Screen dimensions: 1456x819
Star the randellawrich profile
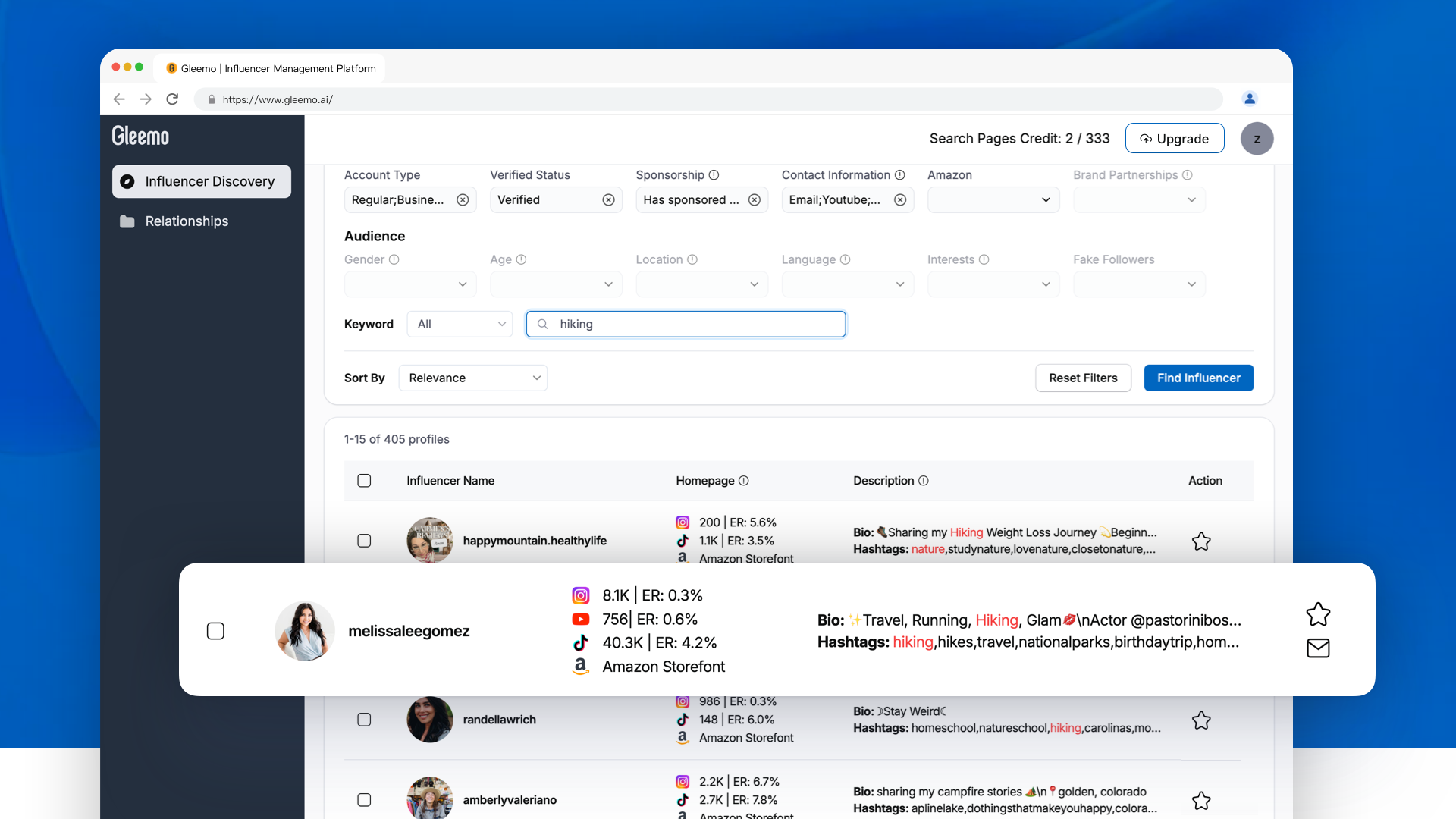tap(1201, 720)
